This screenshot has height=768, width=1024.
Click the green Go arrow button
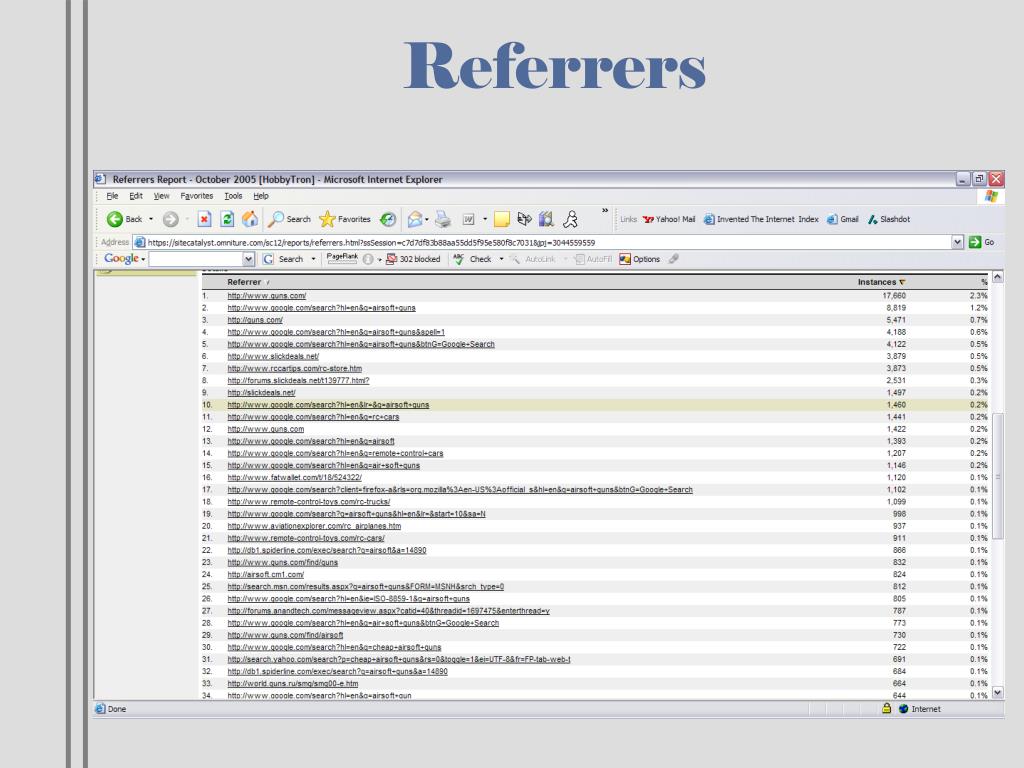pos(975,242)
